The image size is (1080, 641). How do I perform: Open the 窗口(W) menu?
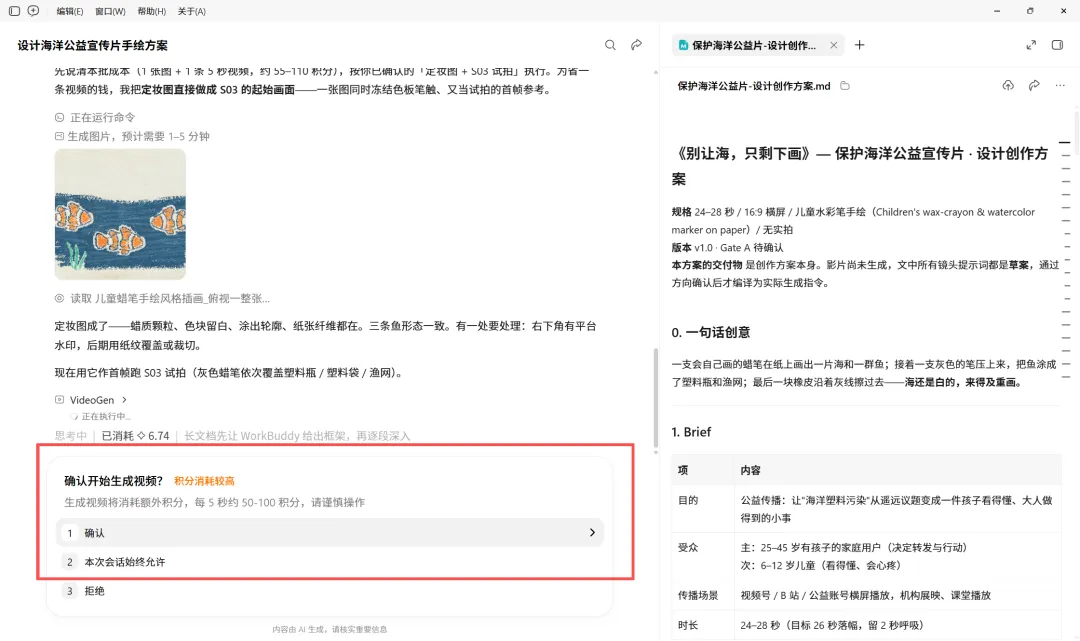(x=110, y=11)
